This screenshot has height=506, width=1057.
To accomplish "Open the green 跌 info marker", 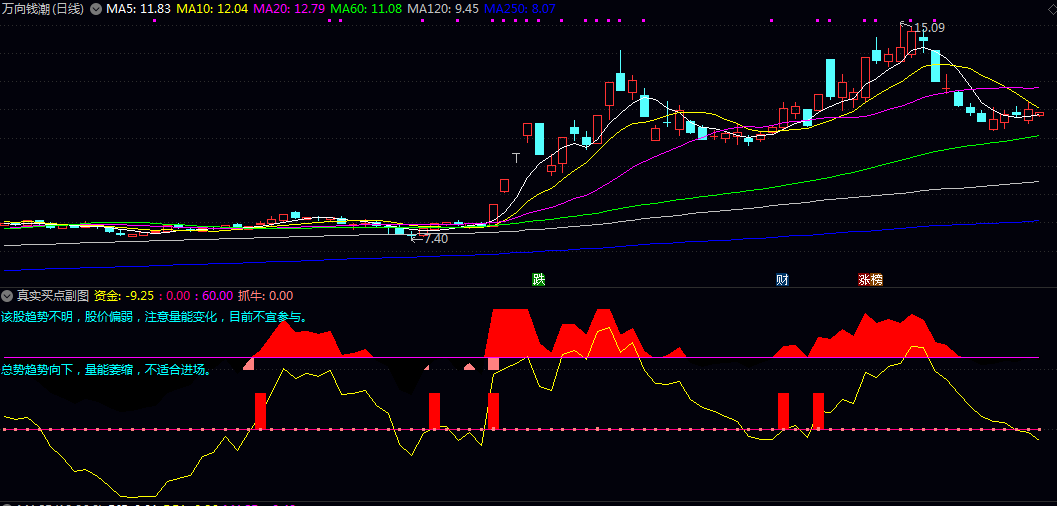I will tap(538, 280).
